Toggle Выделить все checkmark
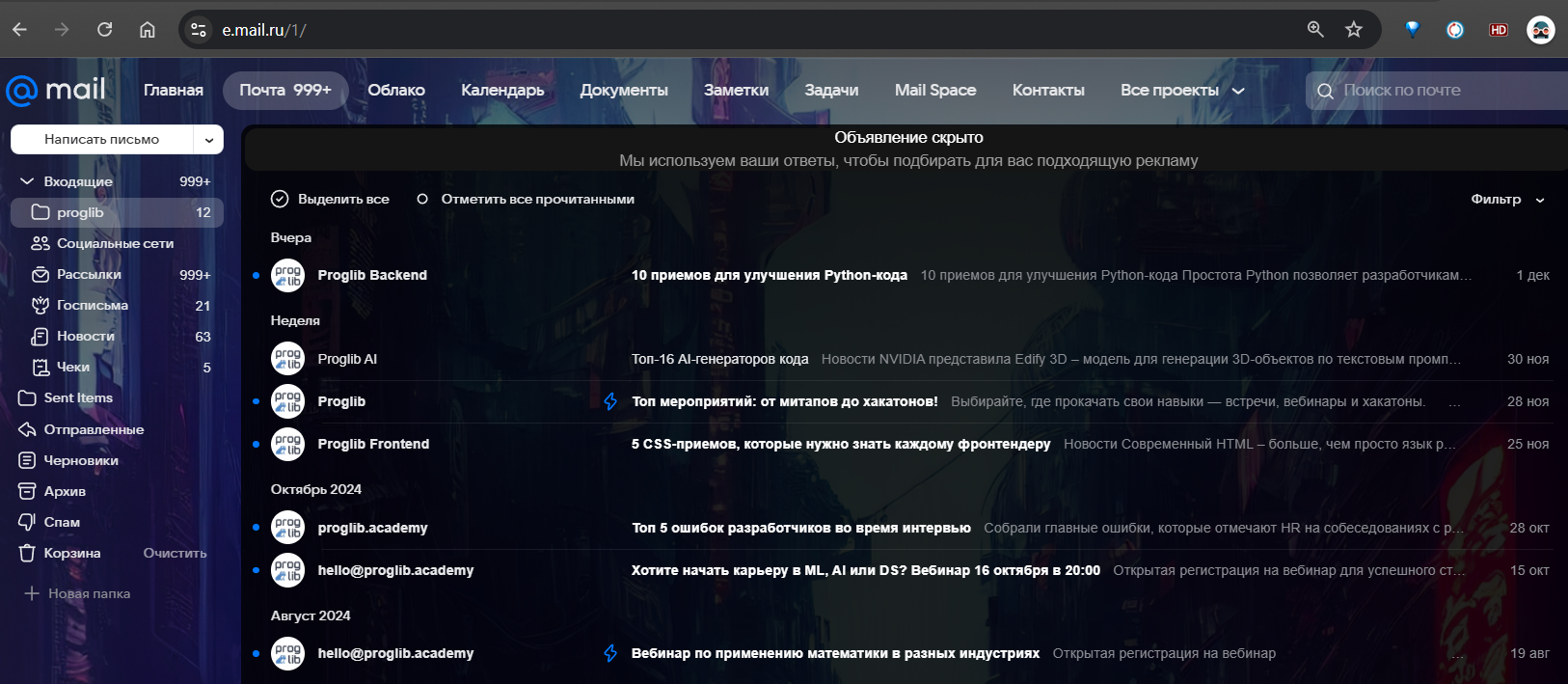 (280, 199)
